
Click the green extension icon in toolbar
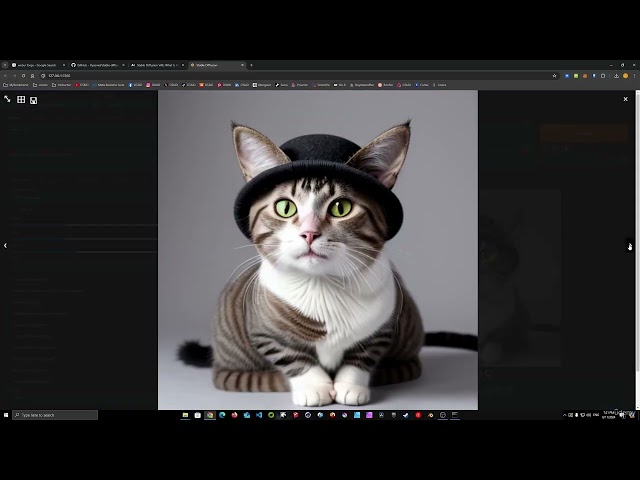[x=576, y=76]
